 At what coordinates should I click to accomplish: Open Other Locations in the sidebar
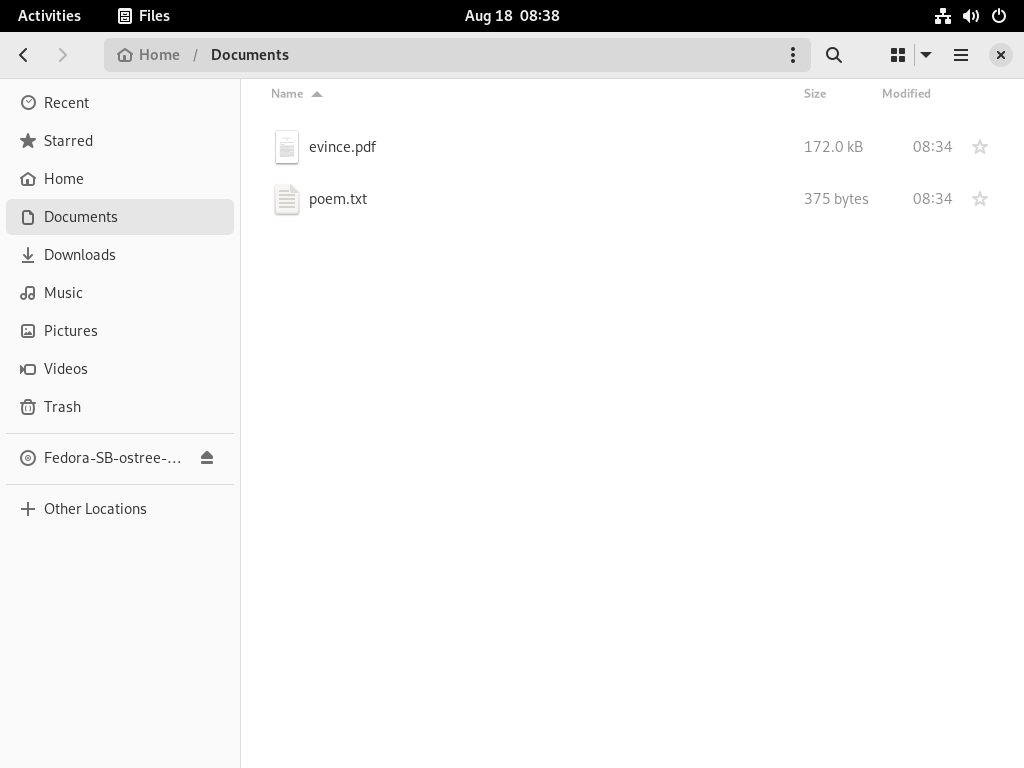(120, 509)
